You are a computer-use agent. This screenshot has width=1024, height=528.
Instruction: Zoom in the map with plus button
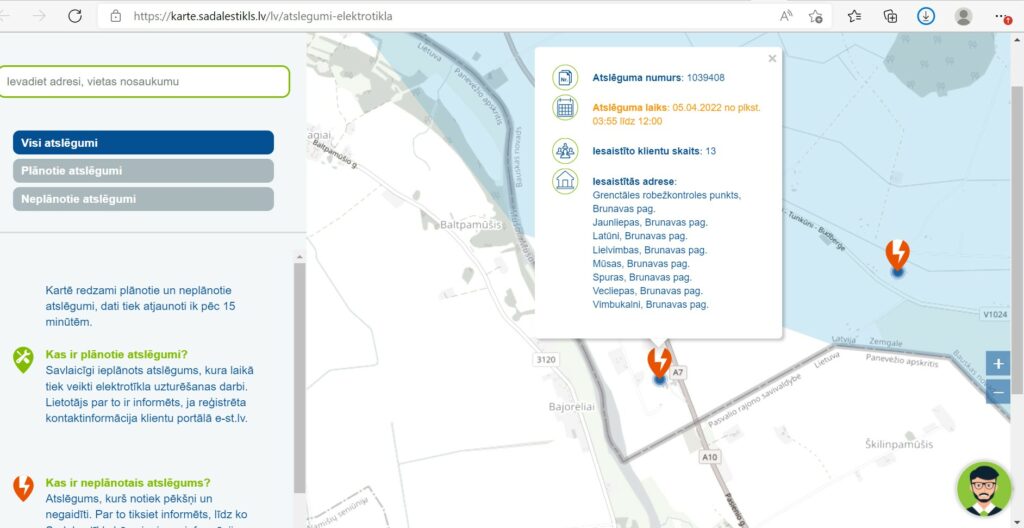click(x=997, y=363)
